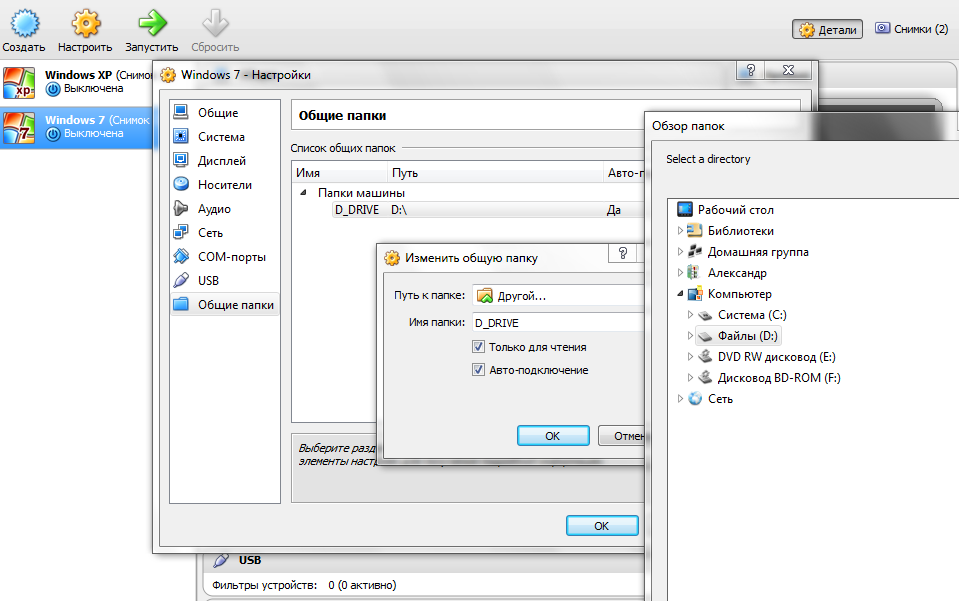The width and height of the screenshot is (959, 601).
Task: Open the Аудио settings category
Action: (x=214, y=209)
